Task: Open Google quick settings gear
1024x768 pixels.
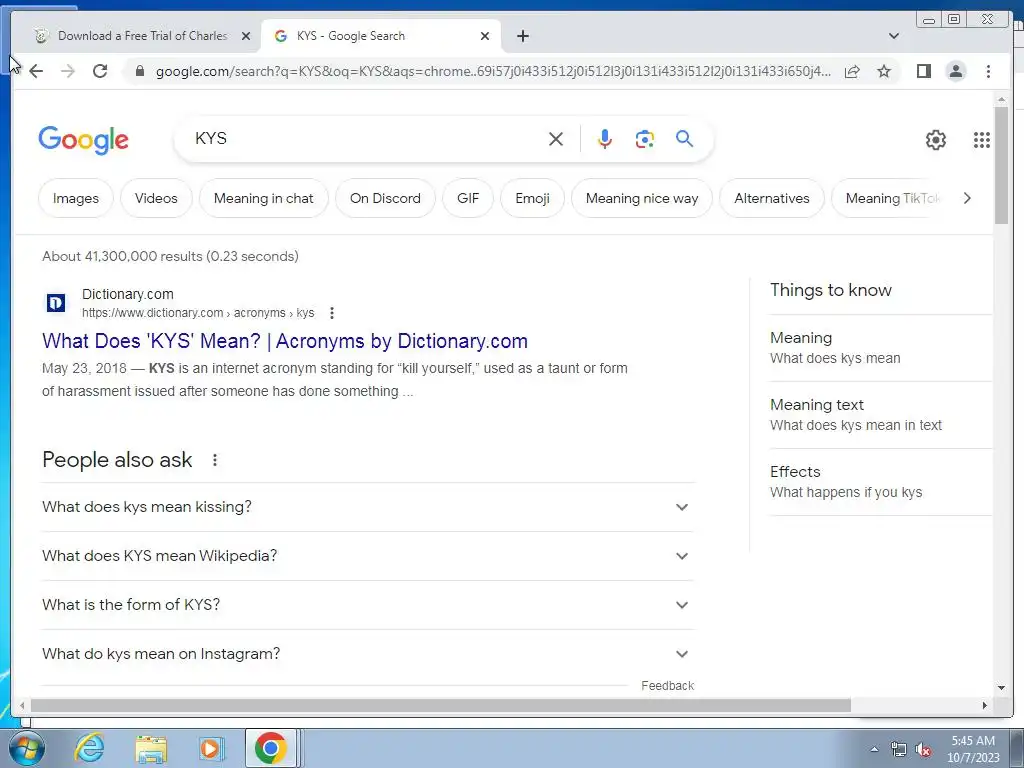Action: 936,140
